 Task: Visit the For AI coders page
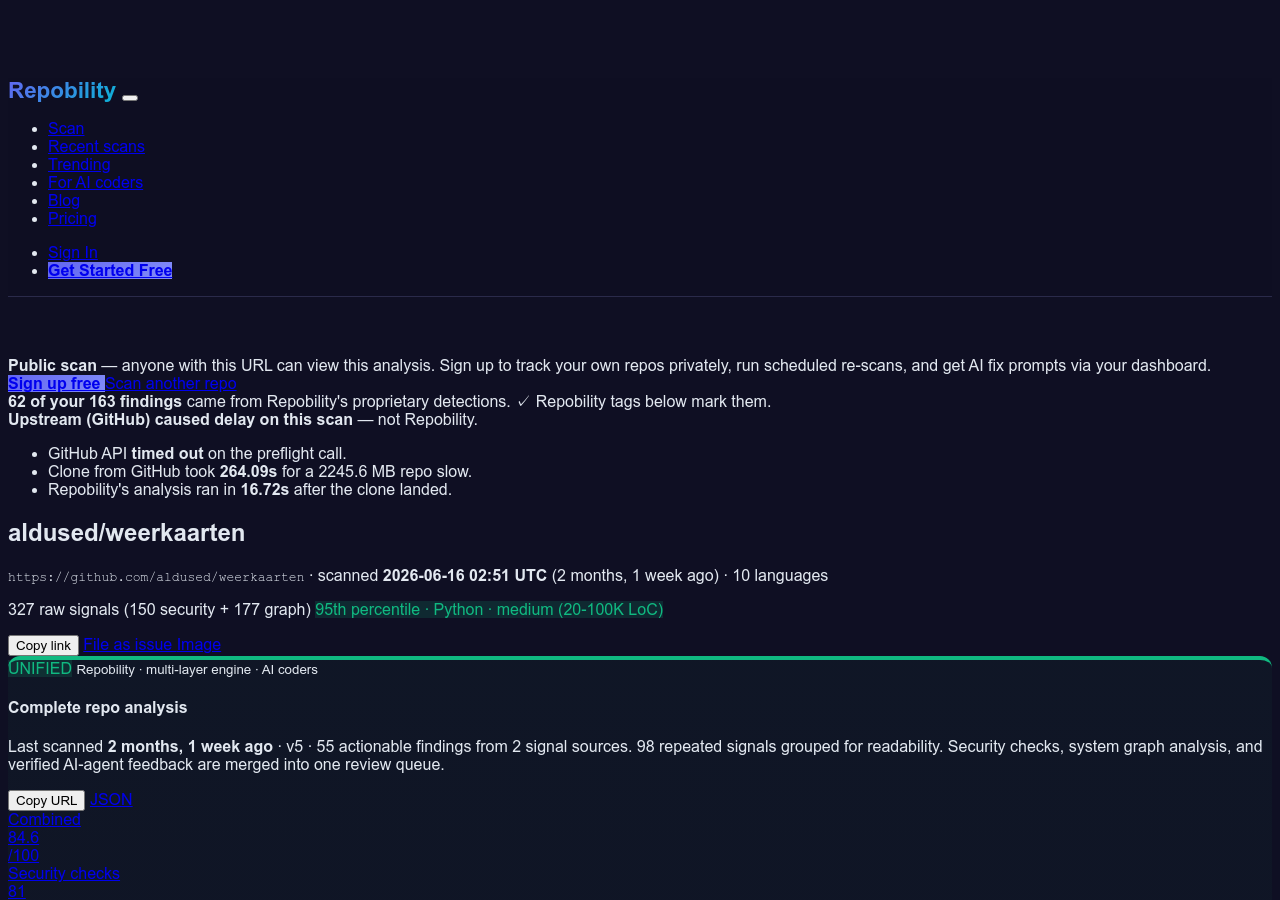[95, 182]
